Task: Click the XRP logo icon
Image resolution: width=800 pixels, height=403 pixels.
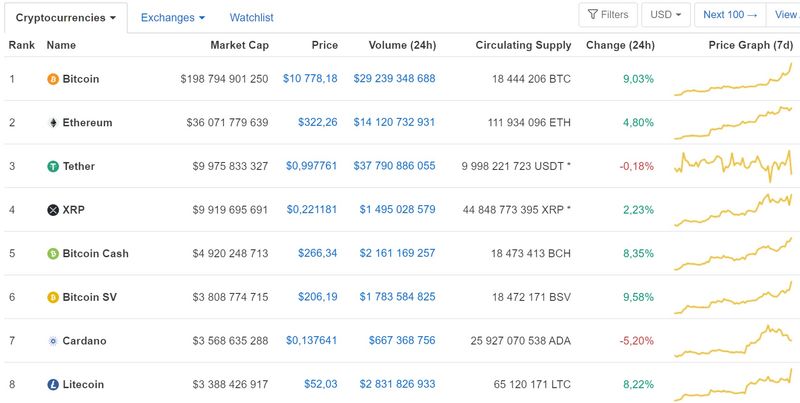Action: click(x=53, y=210)
